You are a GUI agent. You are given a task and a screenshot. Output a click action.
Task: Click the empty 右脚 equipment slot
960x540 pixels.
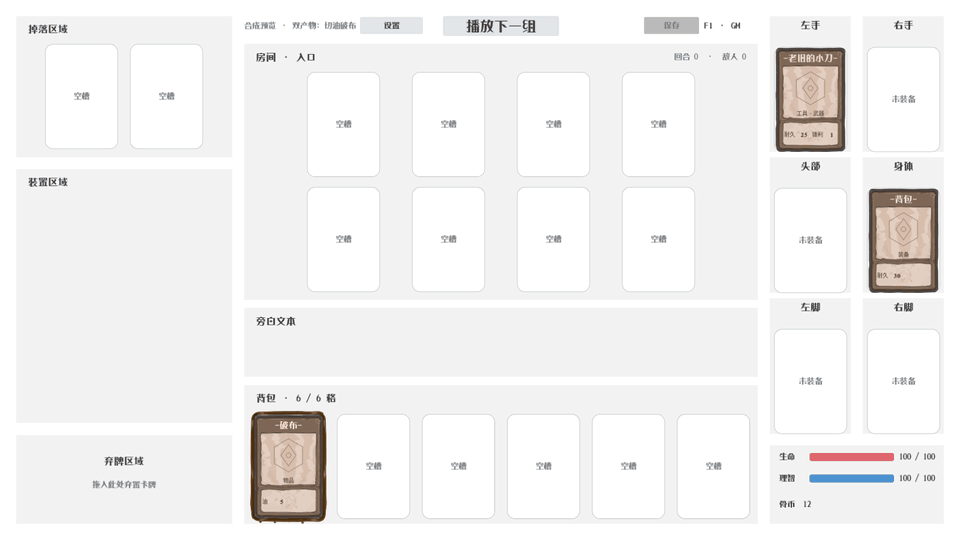903,381
